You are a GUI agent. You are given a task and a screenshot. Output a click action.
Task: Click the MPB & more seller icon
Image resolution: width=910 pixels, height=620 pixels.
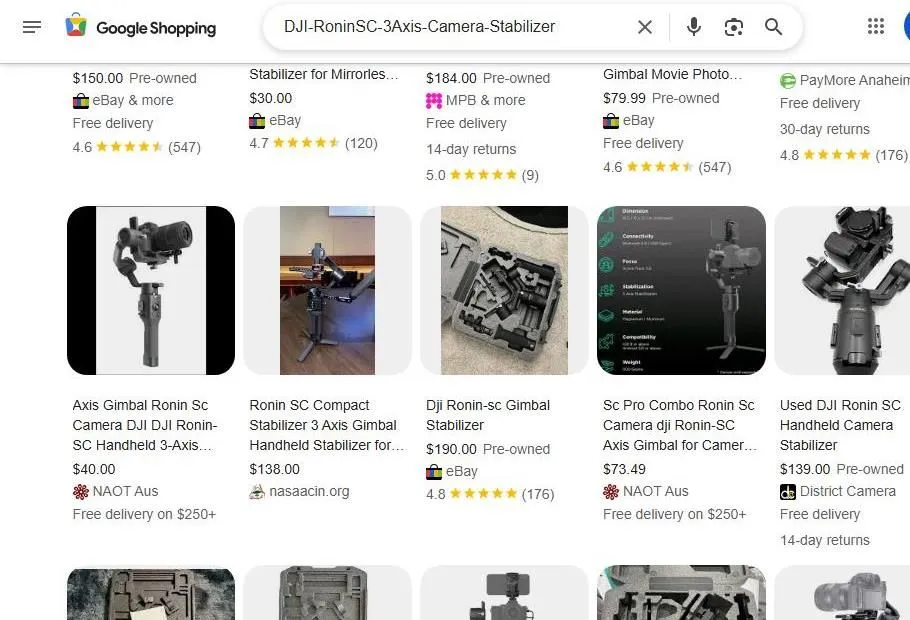(433, 100)
